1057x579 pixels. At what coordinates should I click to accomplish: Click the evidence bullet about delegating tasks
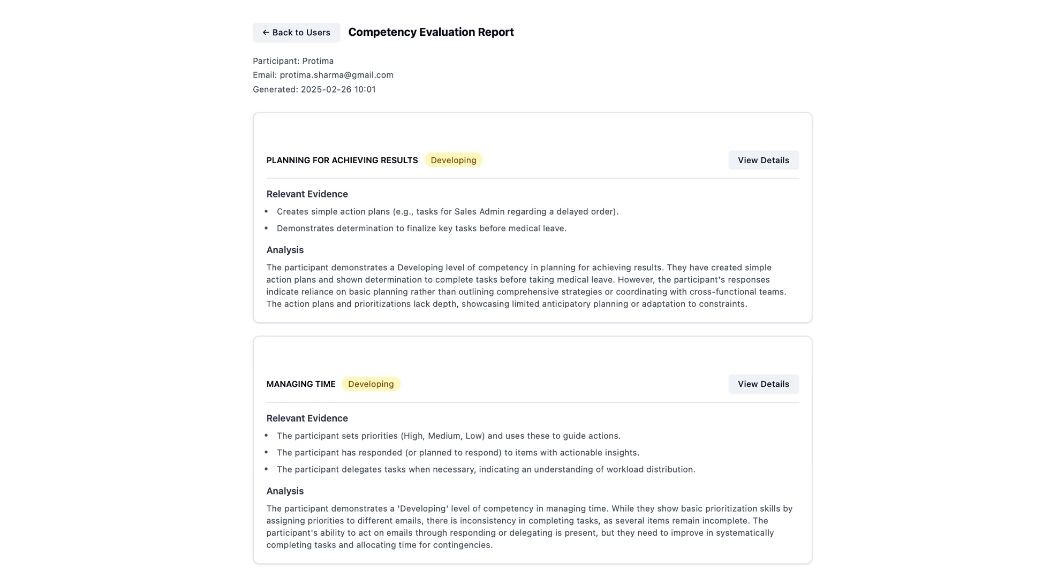coord(486,469)
